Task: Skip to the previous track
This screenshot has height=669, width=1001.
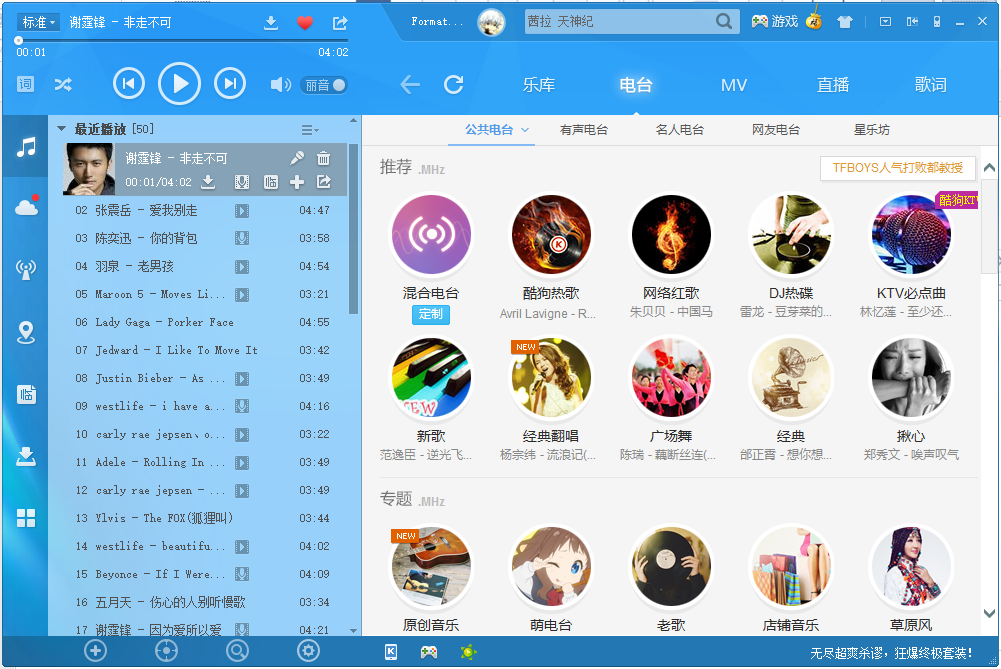Action: click(129, 84)
